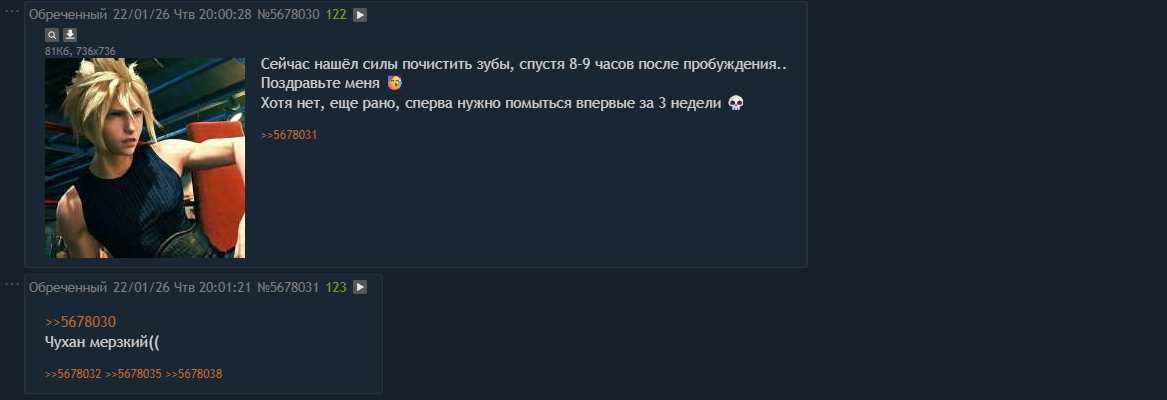Open reply link >>5678032

click(73, 374)
